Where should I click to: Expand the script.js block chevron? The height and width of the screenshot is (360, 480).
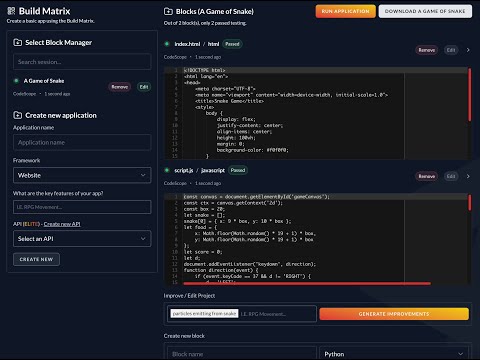pos(468,176)
